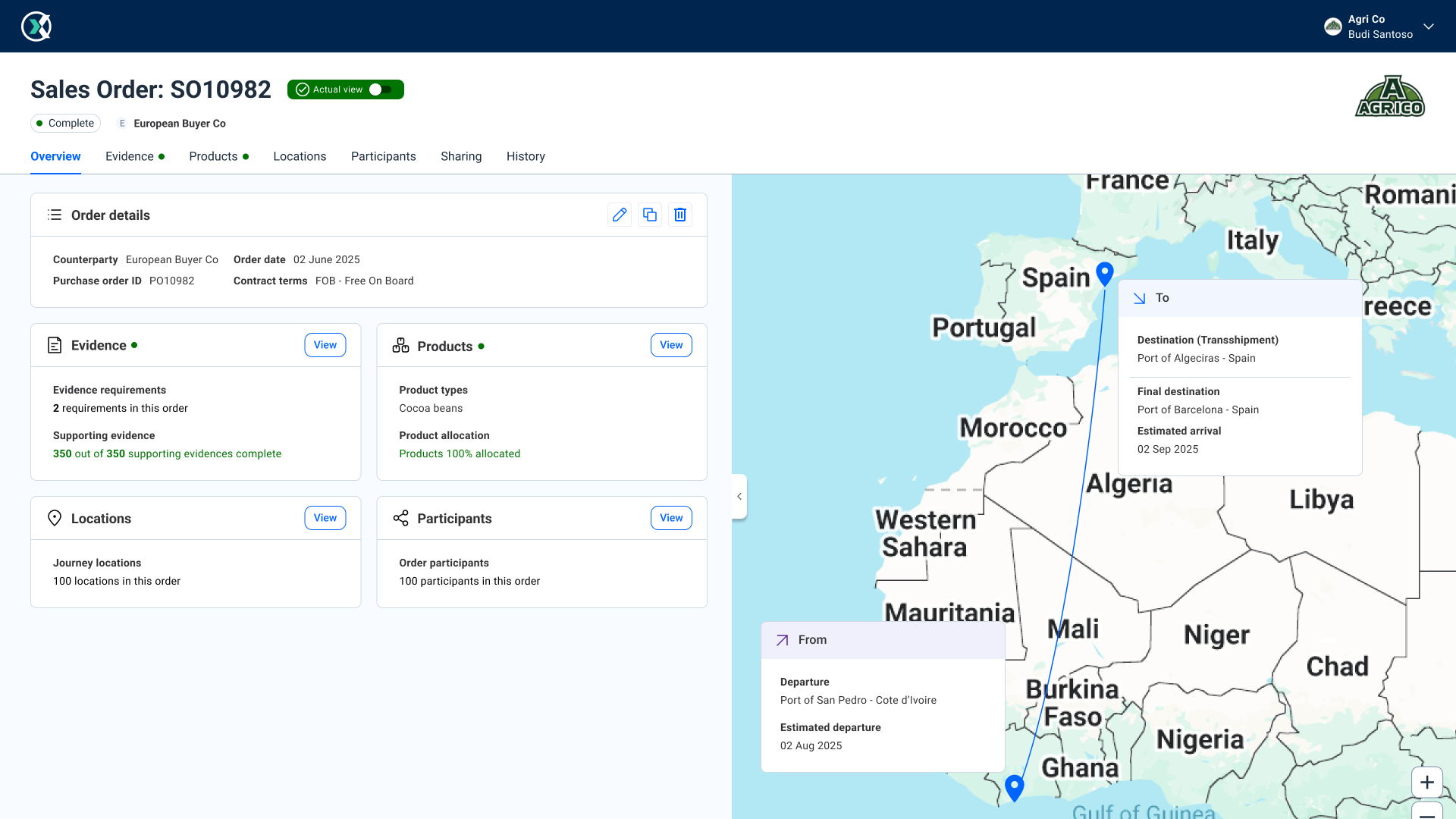Go to the History tab
Viewport: 1456px width, 819px height.
pos(526,156)
